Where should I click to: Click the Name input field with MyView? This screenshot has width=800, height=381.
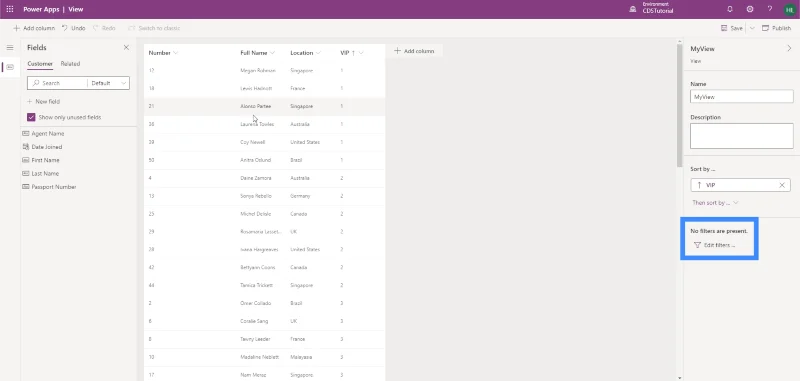(x=741, y=96)
